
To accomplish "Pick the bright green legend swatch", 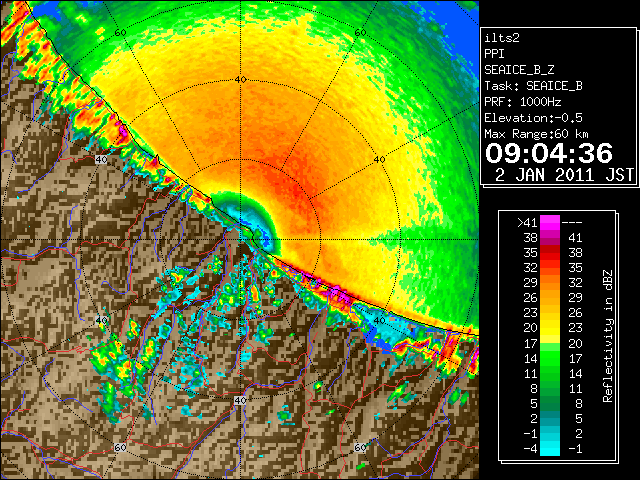I will [550, 357].
